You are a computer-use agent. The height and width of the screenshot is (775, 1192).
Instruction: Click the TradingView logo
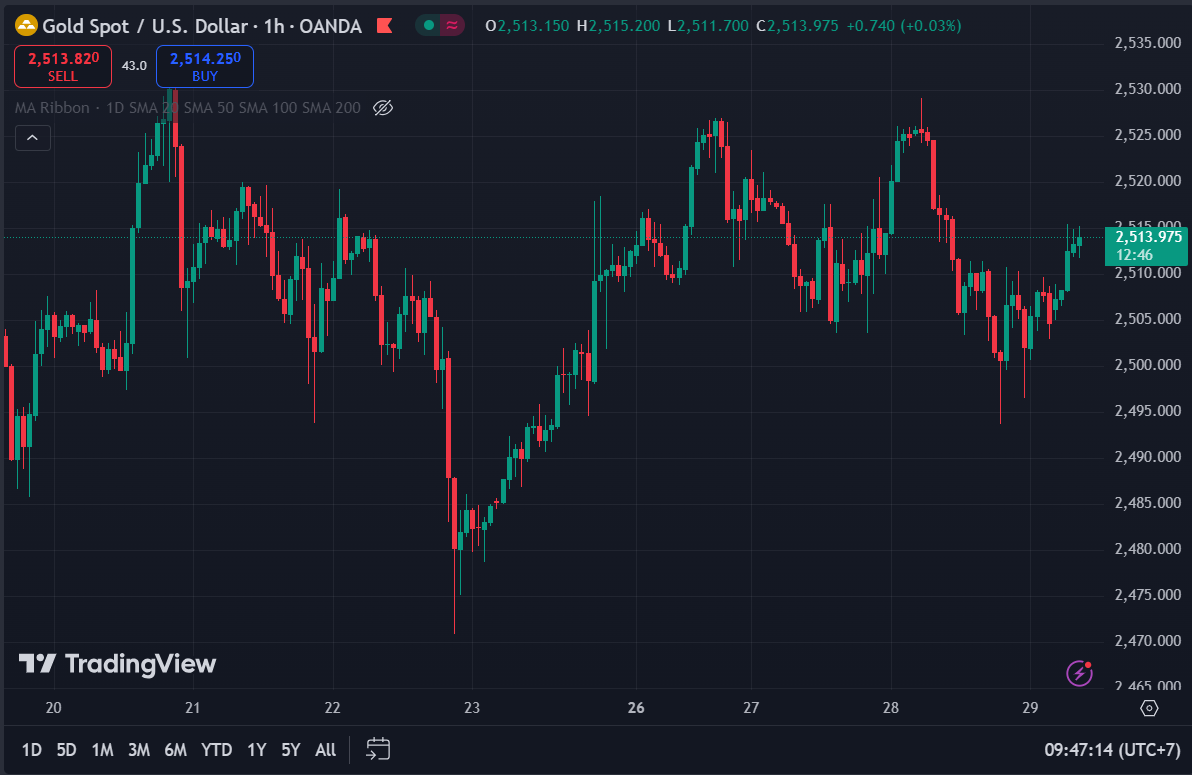click(x=118, y=664)
